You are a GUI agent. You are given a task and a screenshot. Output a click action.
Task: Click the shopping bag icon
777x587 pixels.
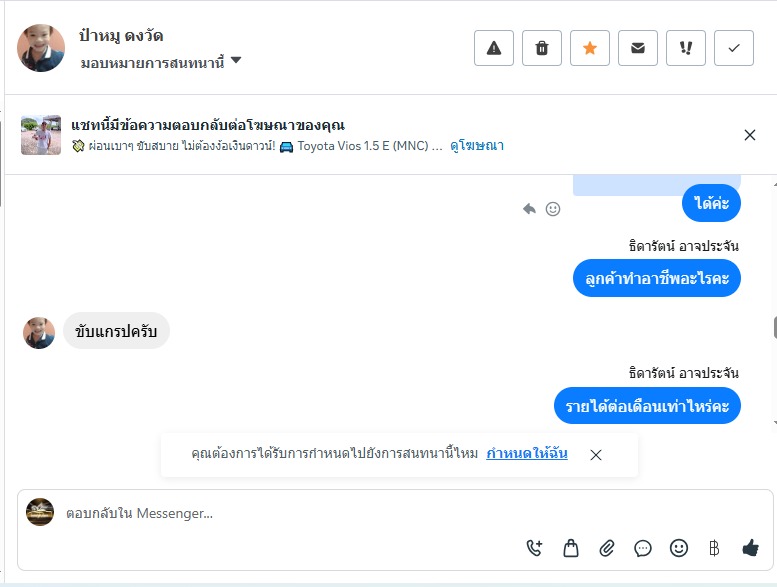570,548
